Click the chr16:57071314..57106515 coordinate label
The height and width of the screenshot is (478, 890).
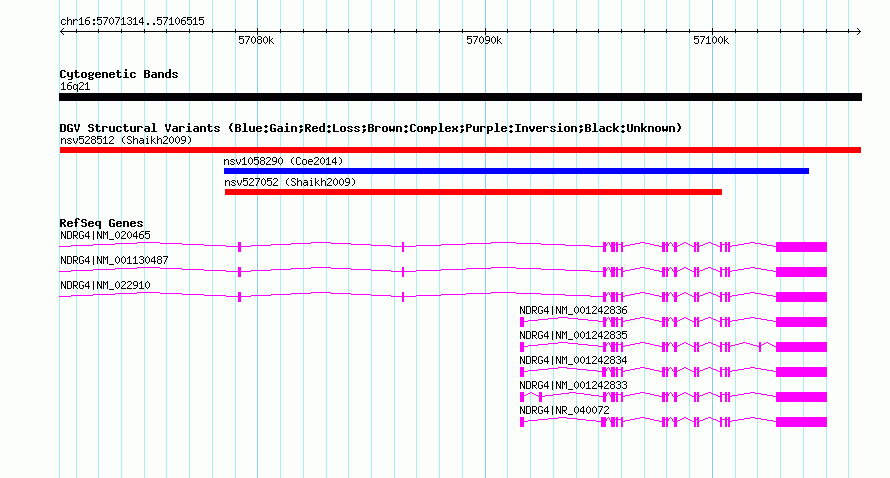(x=132, y=22)
